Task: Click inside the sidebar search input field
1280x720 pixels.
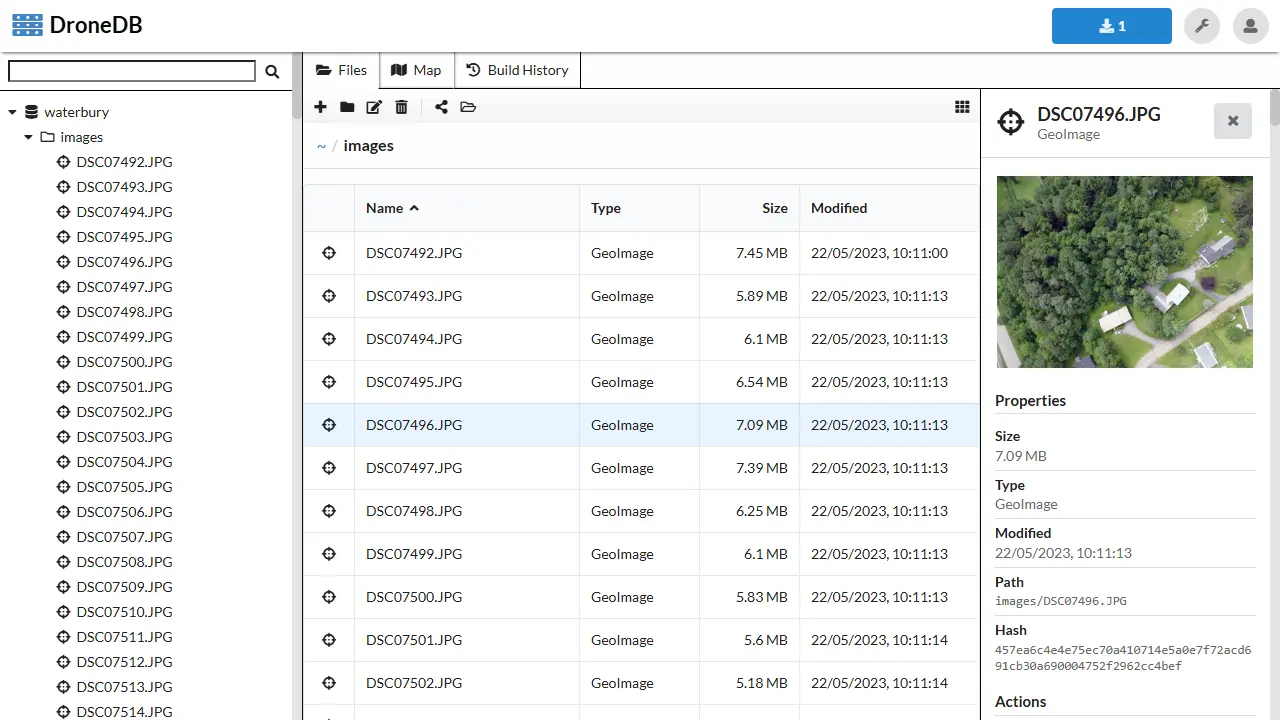Action: [132, 71]
